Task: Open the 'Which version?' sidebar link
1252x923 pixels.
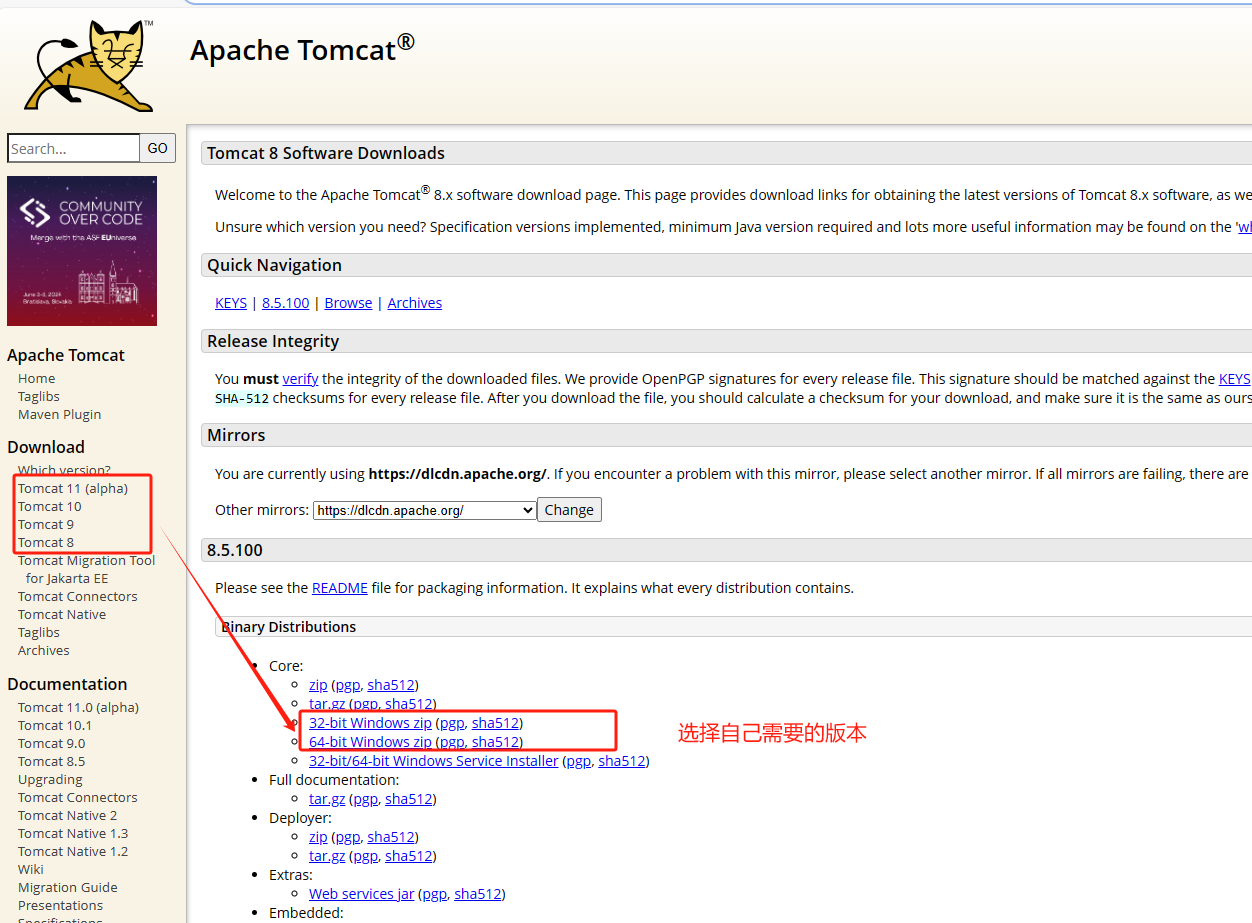Action: point(64,470)
